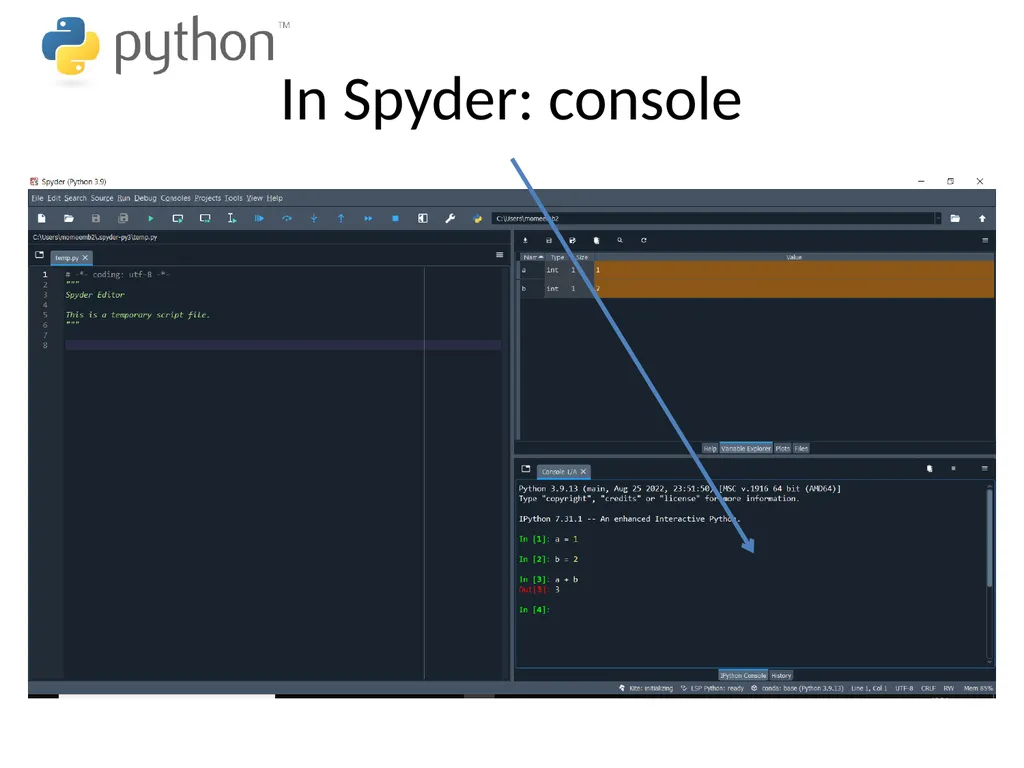Open the Tools menu
The height and width of the screenshot is (768, 1024).
[233, 199]
